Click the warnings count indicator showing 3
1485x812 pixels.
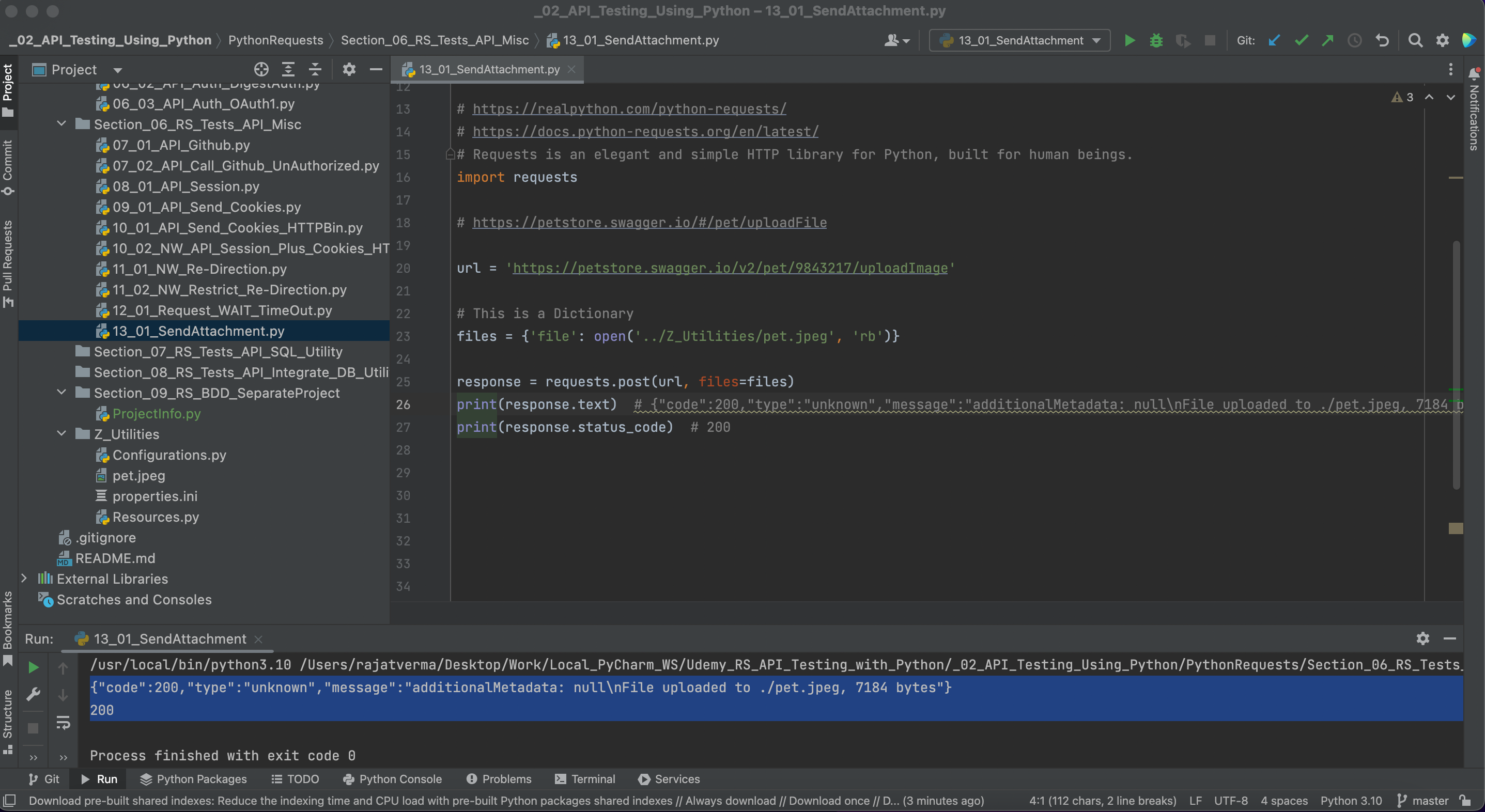[1402, 98]
